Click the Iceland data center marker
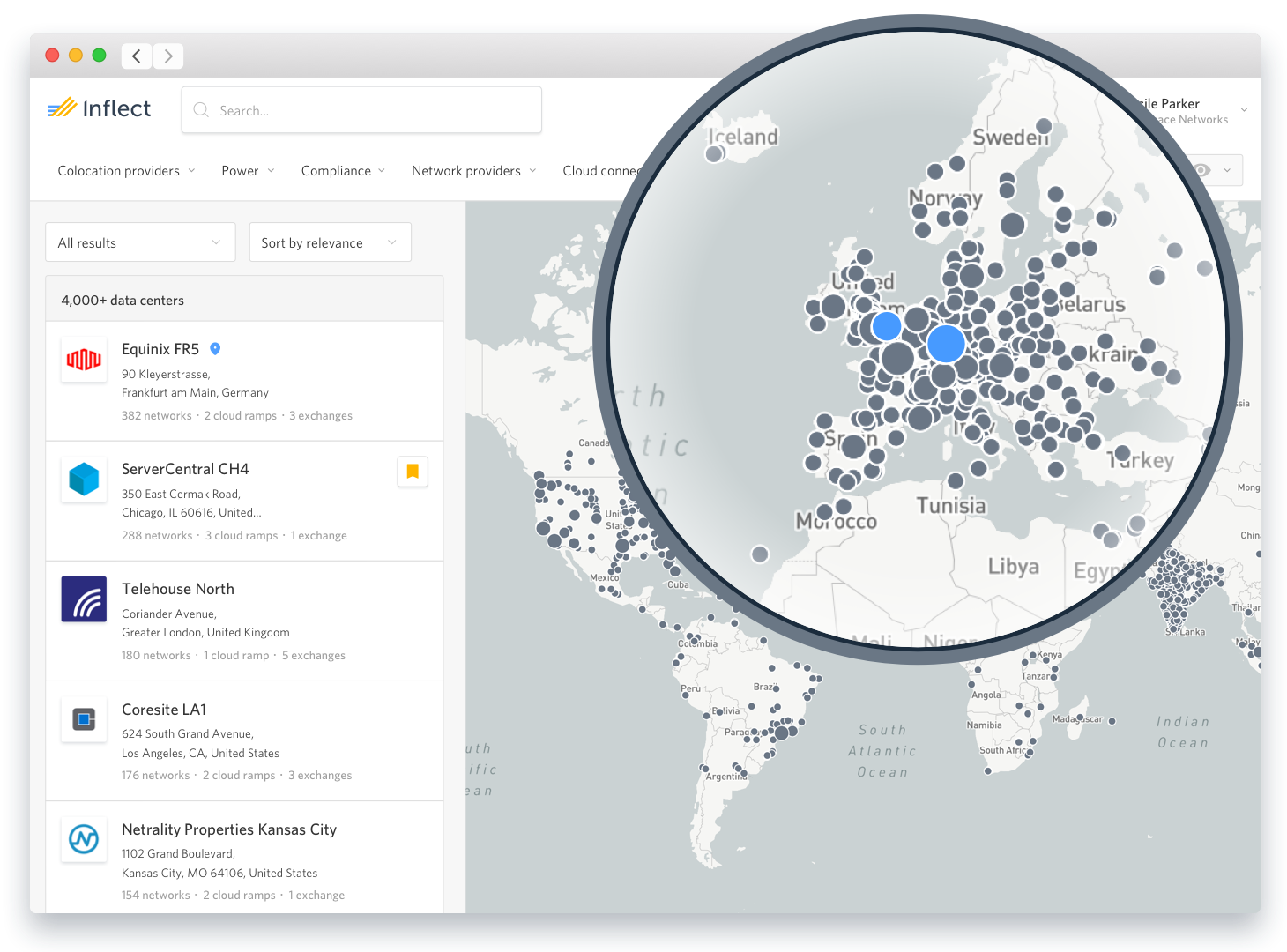1287x952 pixels. tap(715, 153)
